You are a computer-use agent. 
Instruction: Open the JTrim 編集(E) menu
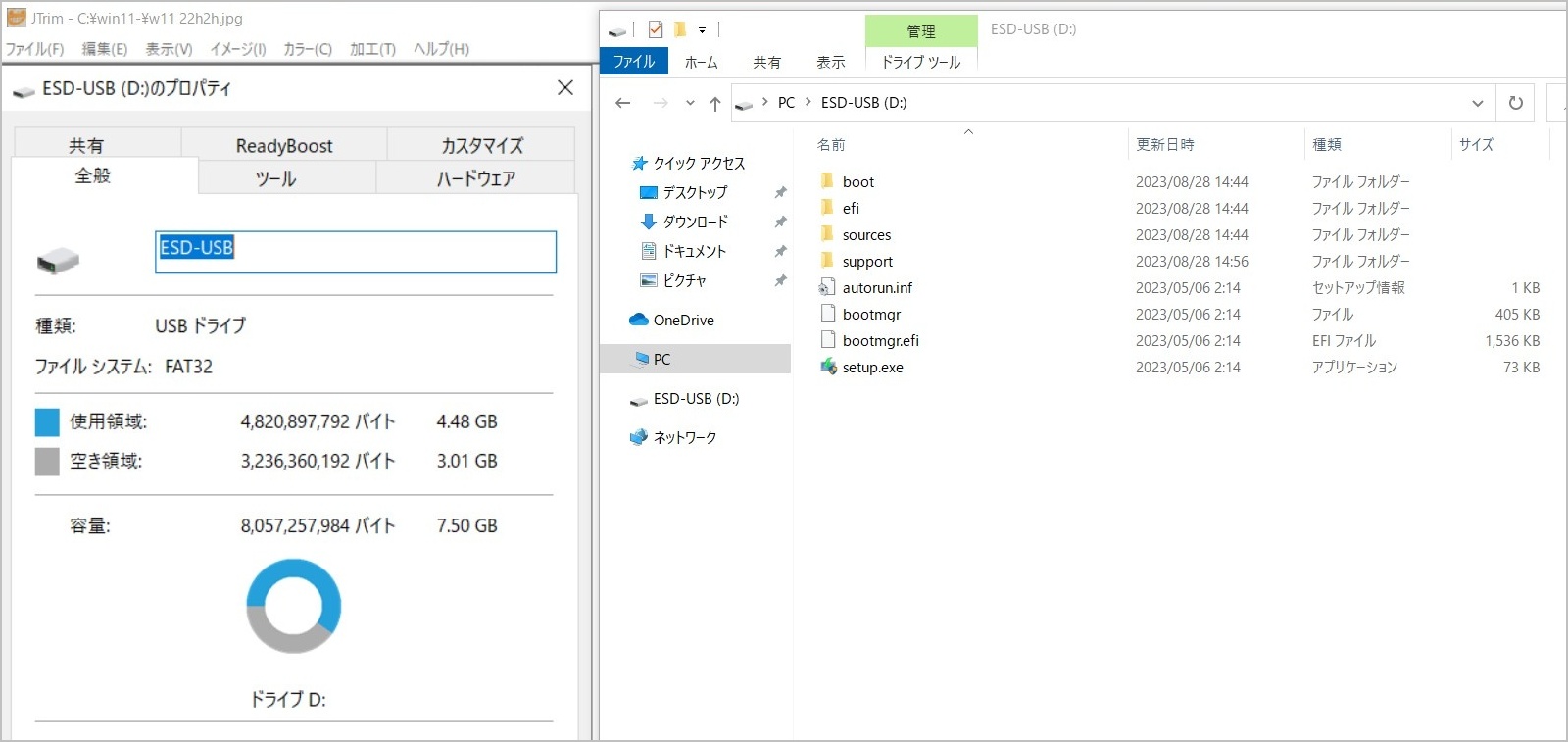pos(105,49)
